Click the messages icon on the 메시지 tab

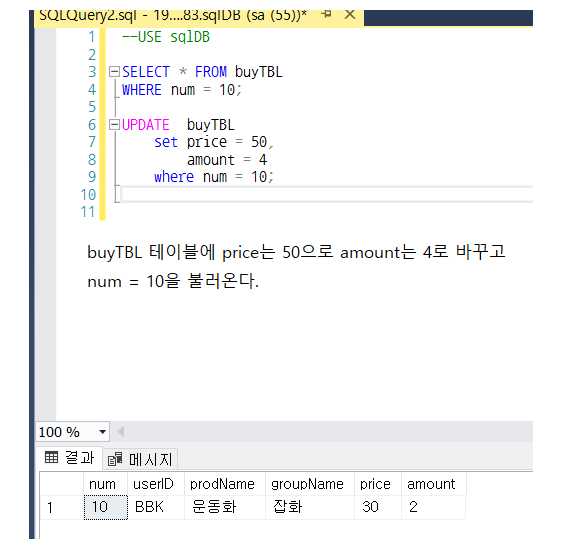[x=115, y=459]
